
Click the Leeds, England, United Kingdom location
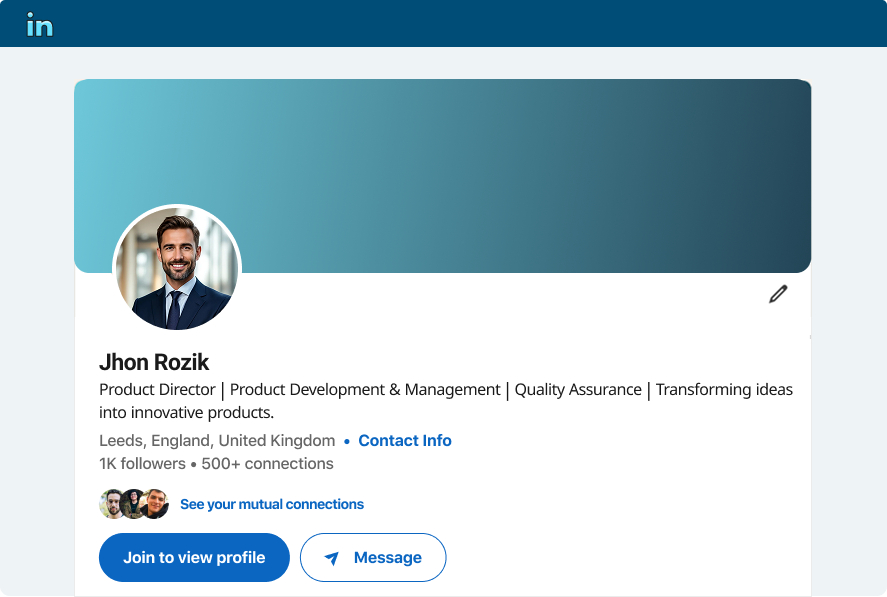tap(217, 440)
